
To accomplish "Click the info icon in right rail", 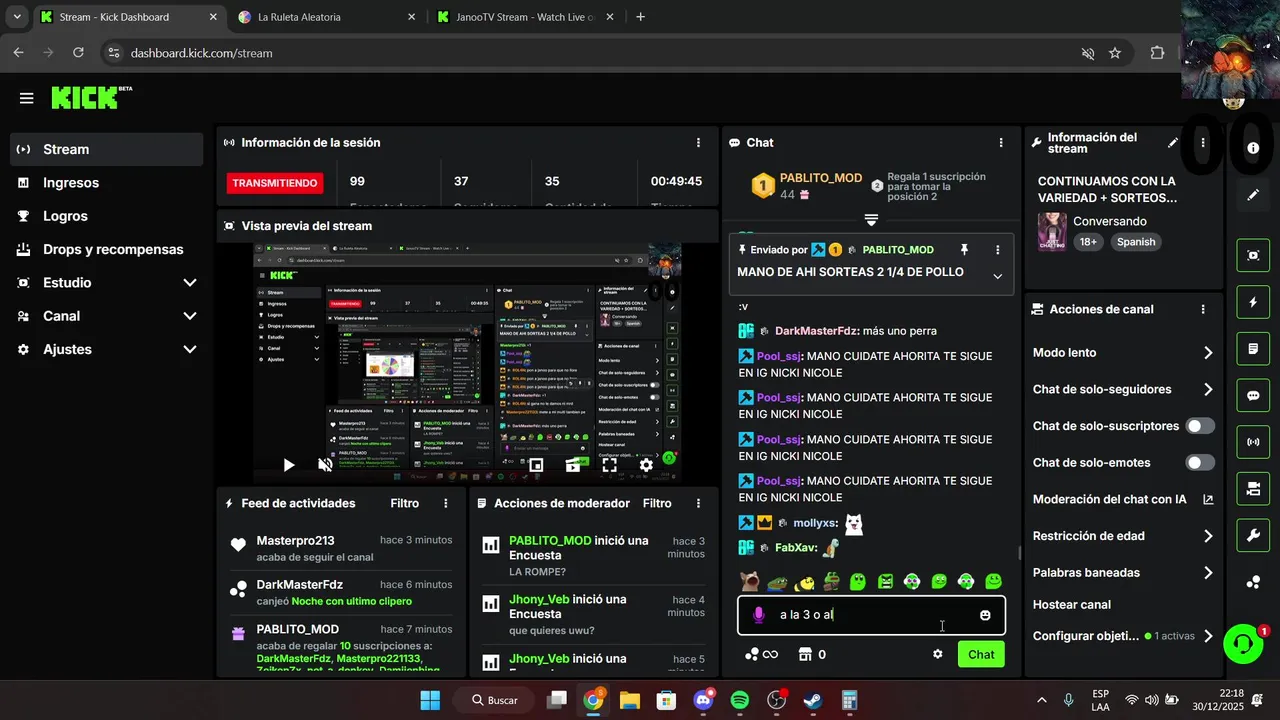I will [x=1253, y=148].
